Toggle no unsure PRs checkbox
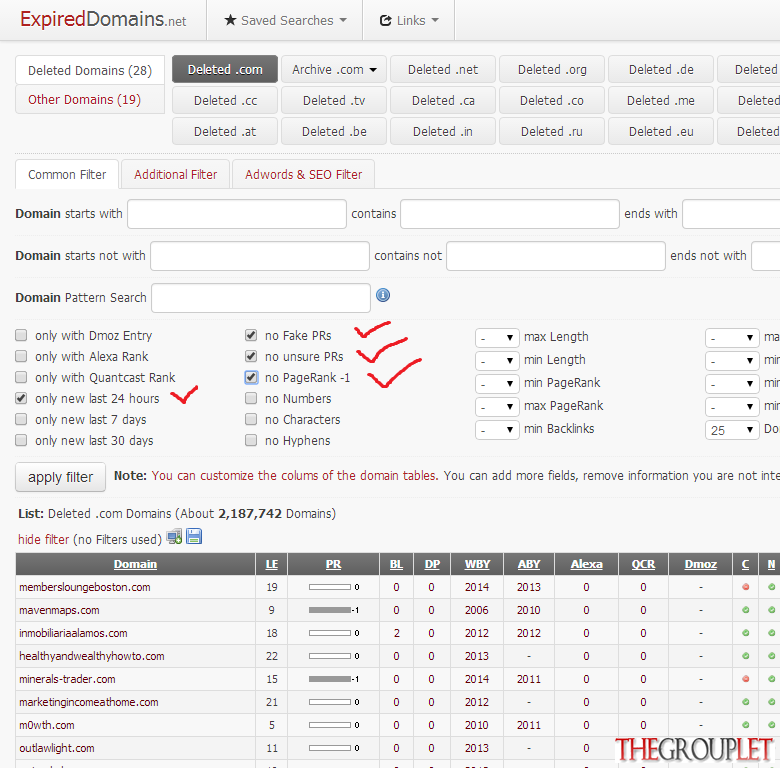 coord(251,356)
